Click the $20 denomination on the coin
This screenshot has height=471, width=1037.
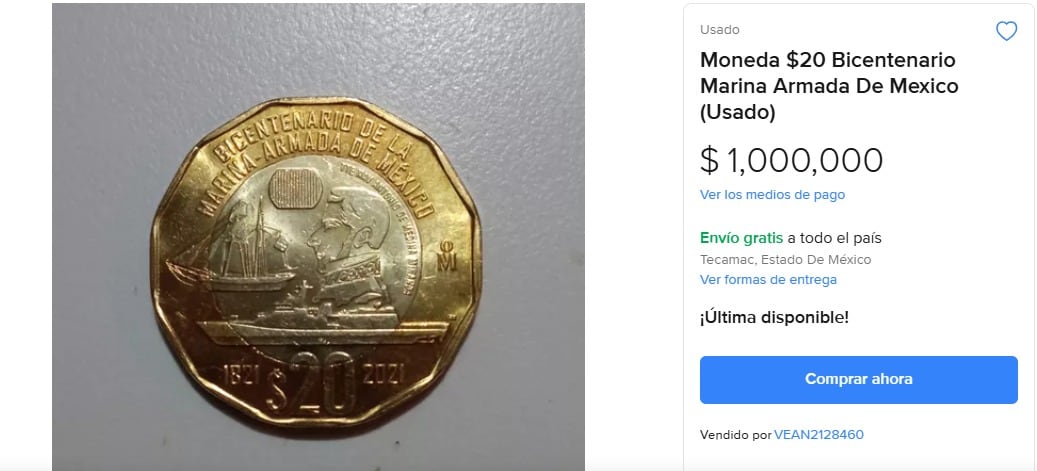[310, 382]
